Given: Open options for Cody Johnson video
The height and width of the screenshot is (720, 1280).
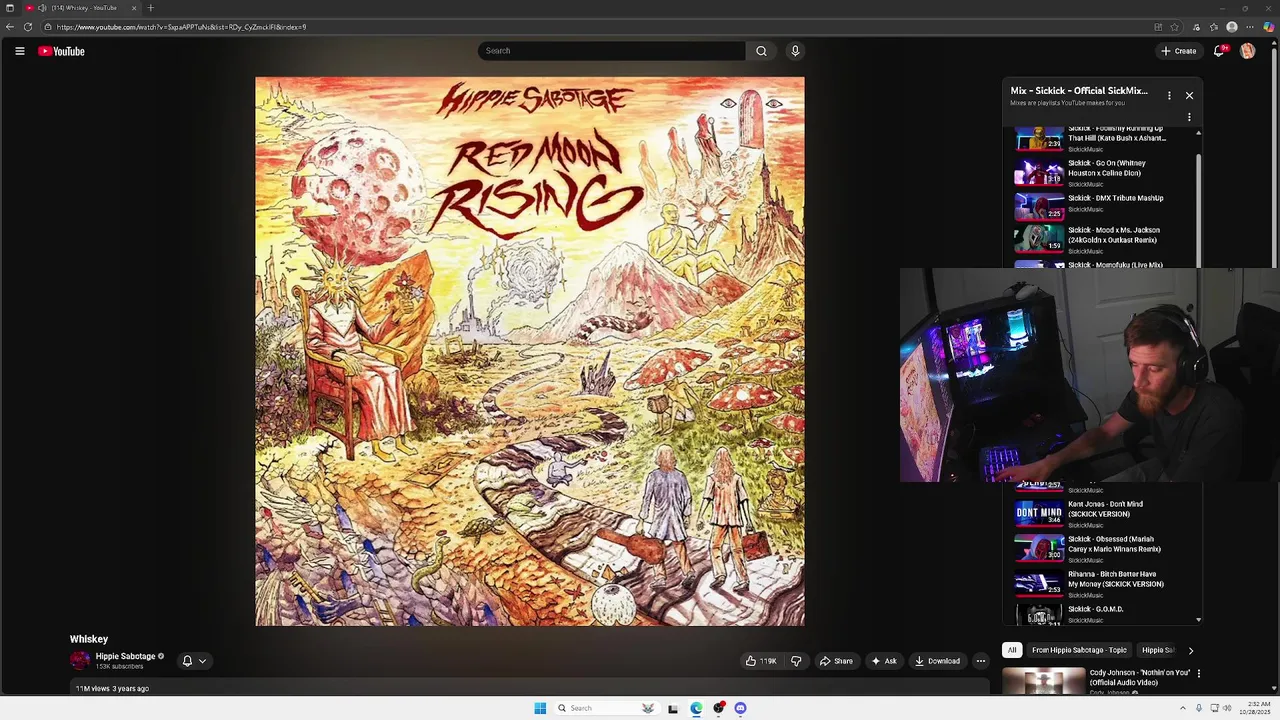Looking at the screenshot, I should click(x=1198, y=674).
